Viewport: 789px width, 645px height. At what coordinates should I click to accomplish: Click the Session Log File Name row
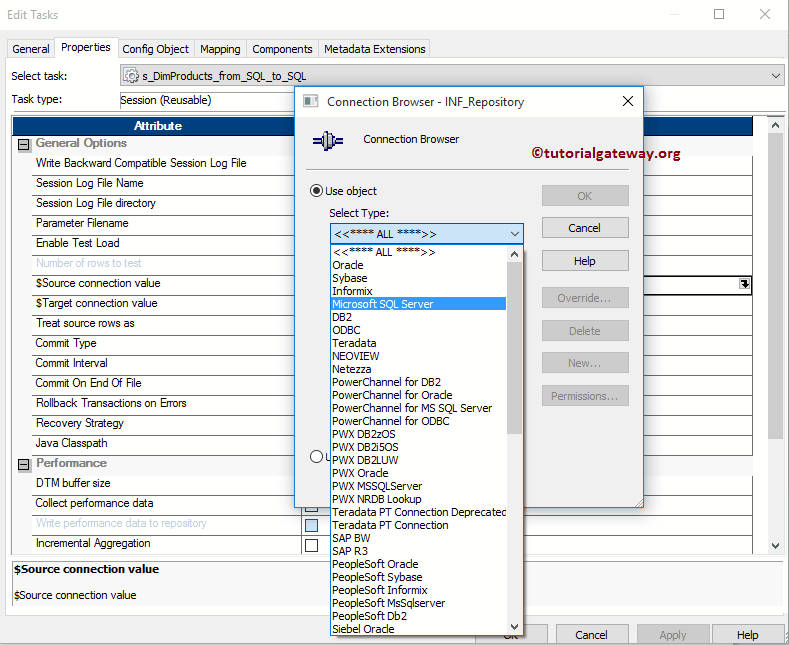(164, 184)
